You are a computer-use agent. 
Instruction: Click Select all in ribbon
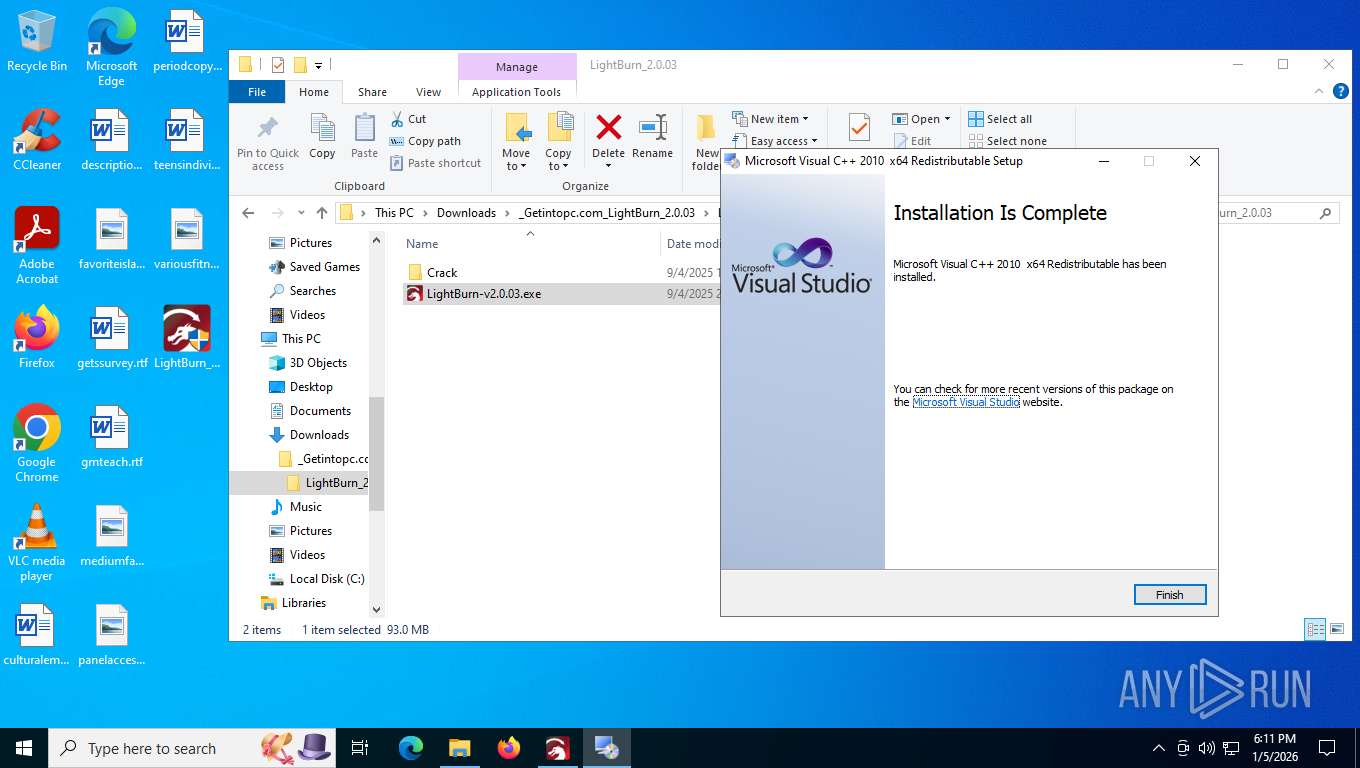1000,119
